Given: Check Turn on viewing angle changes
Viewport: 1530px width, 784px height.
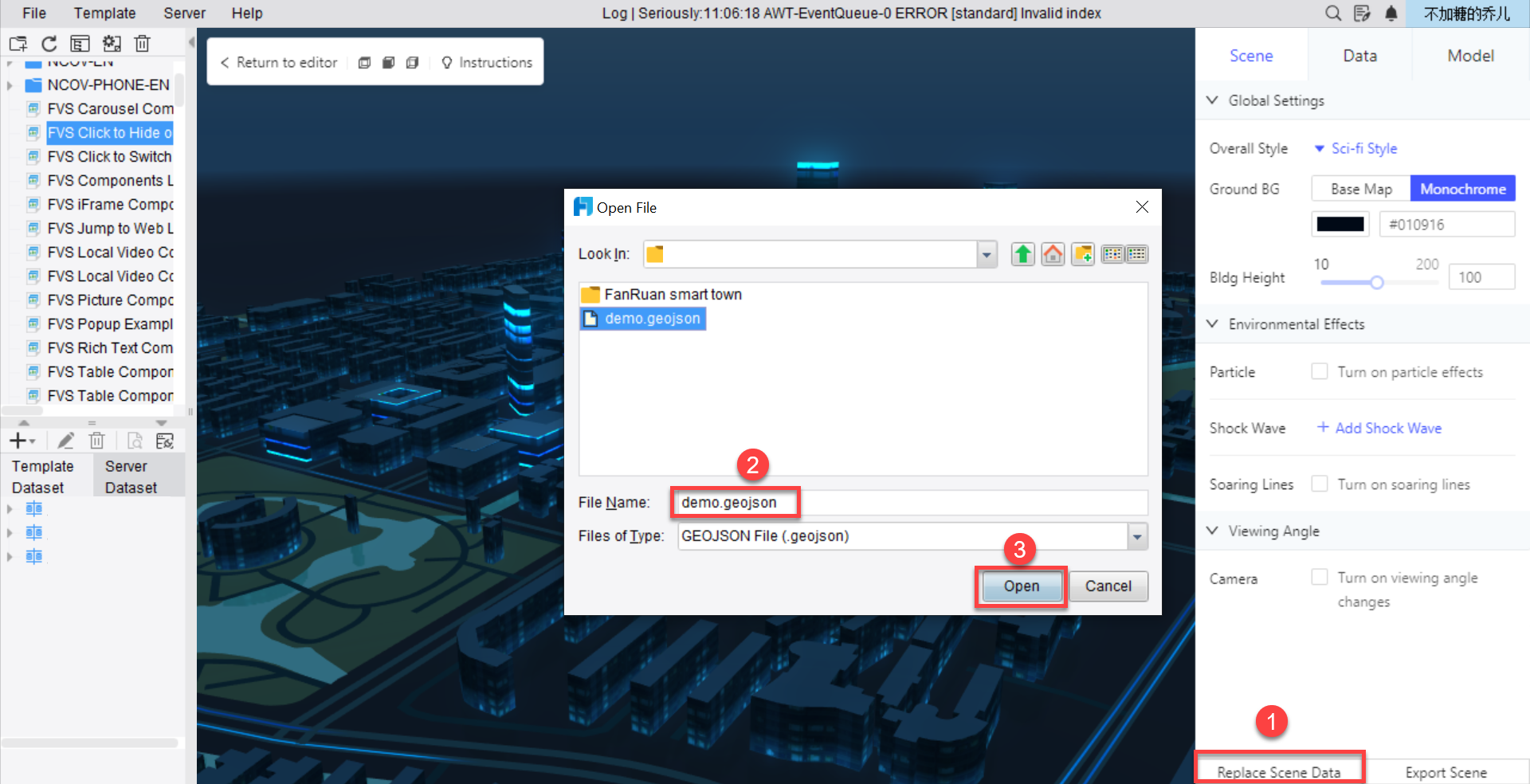Looking at the screenshot, I should pyautogui.click(x=1320, y=577).
